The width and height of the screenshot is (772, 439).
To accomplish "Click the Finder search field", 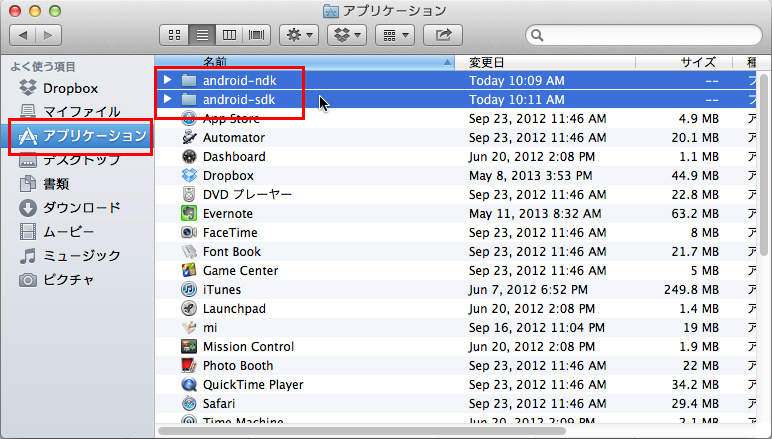I will point(644,35).
